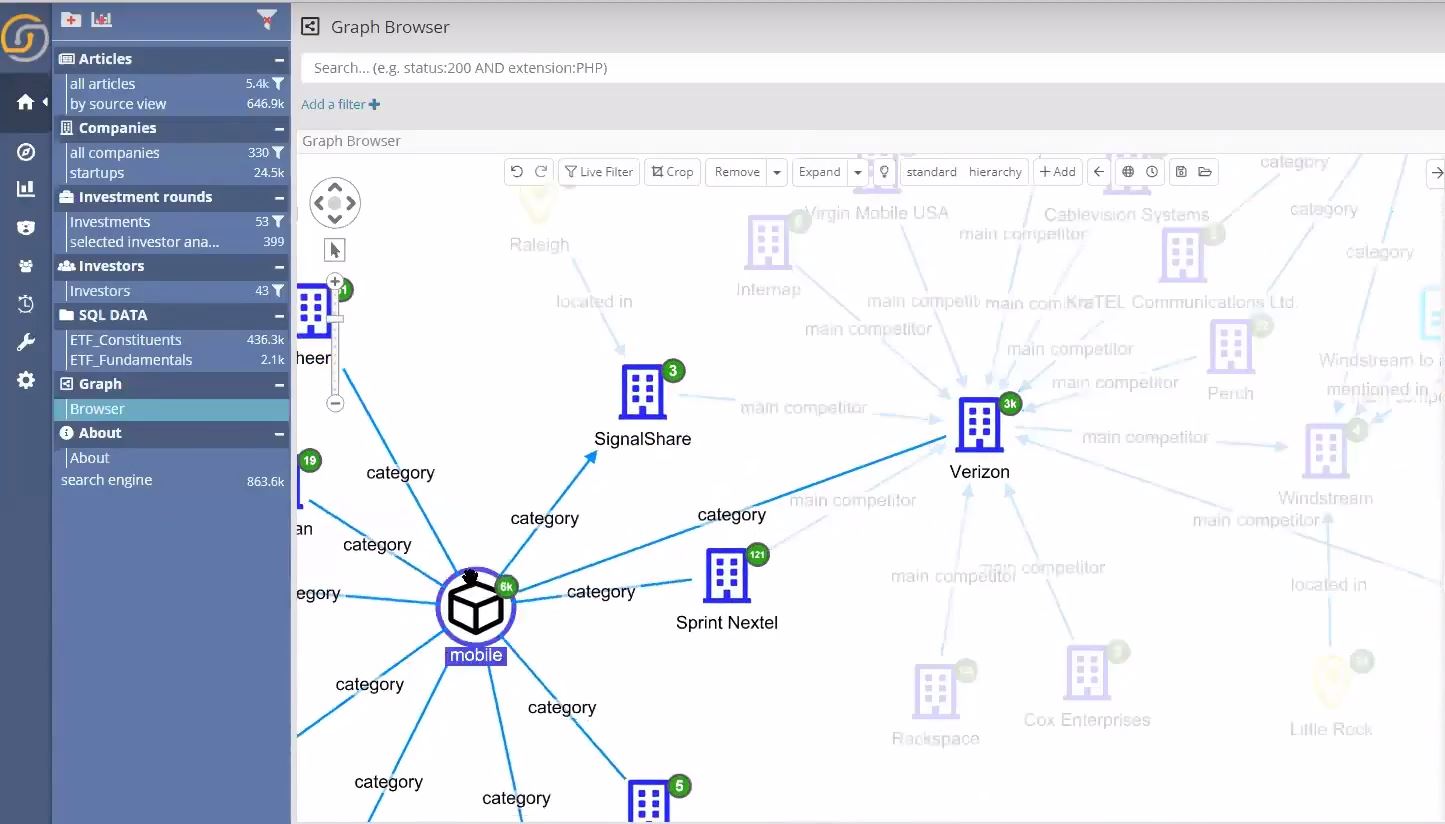Click the Add button in graph toolbar
The image size is (1445, 824).
click(x=1057, y=172)
